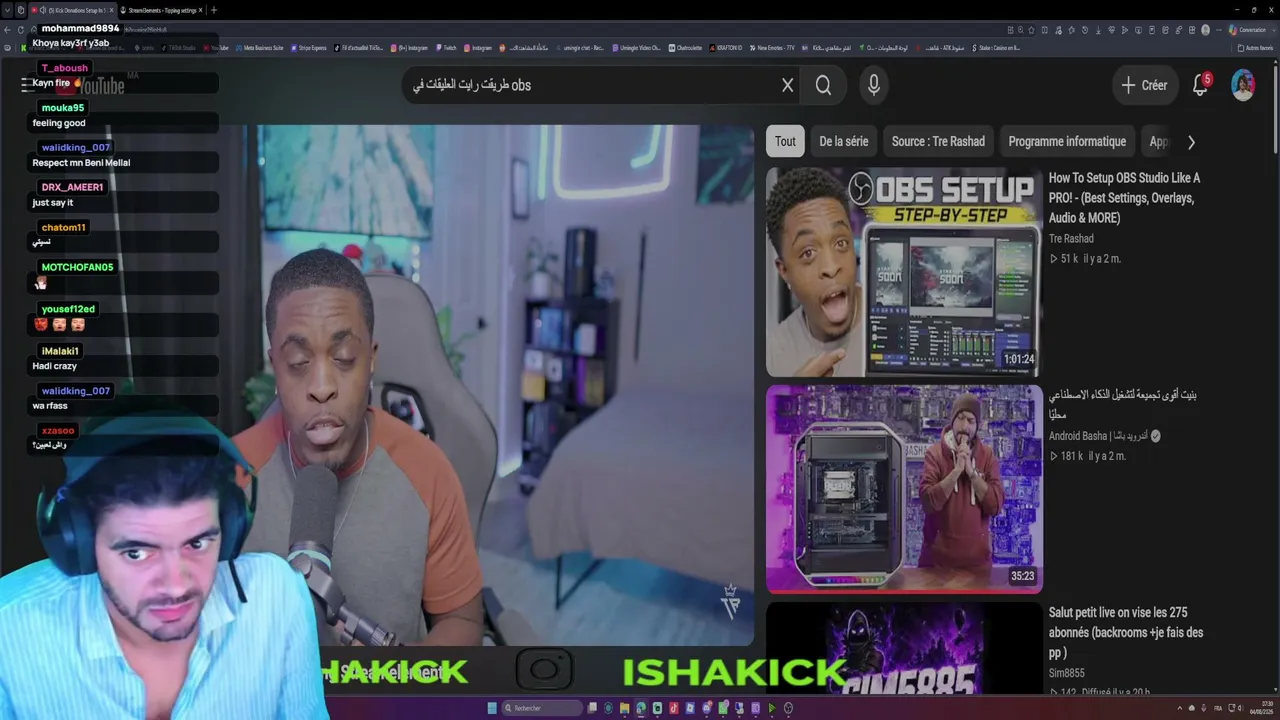1280x720 pixels.
Task: Click the 35:23 PC build video thumbnail
Action: 904,489
